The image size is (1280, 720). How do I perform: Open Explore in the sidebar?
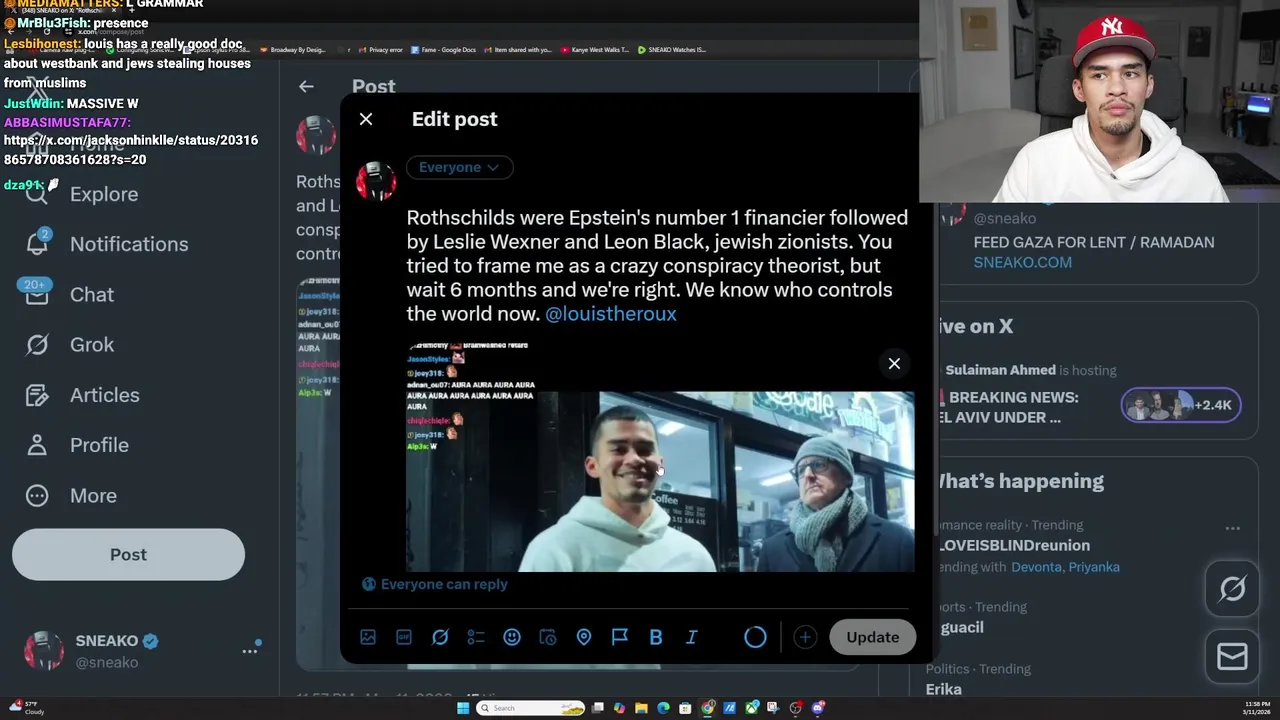point(82,194)
